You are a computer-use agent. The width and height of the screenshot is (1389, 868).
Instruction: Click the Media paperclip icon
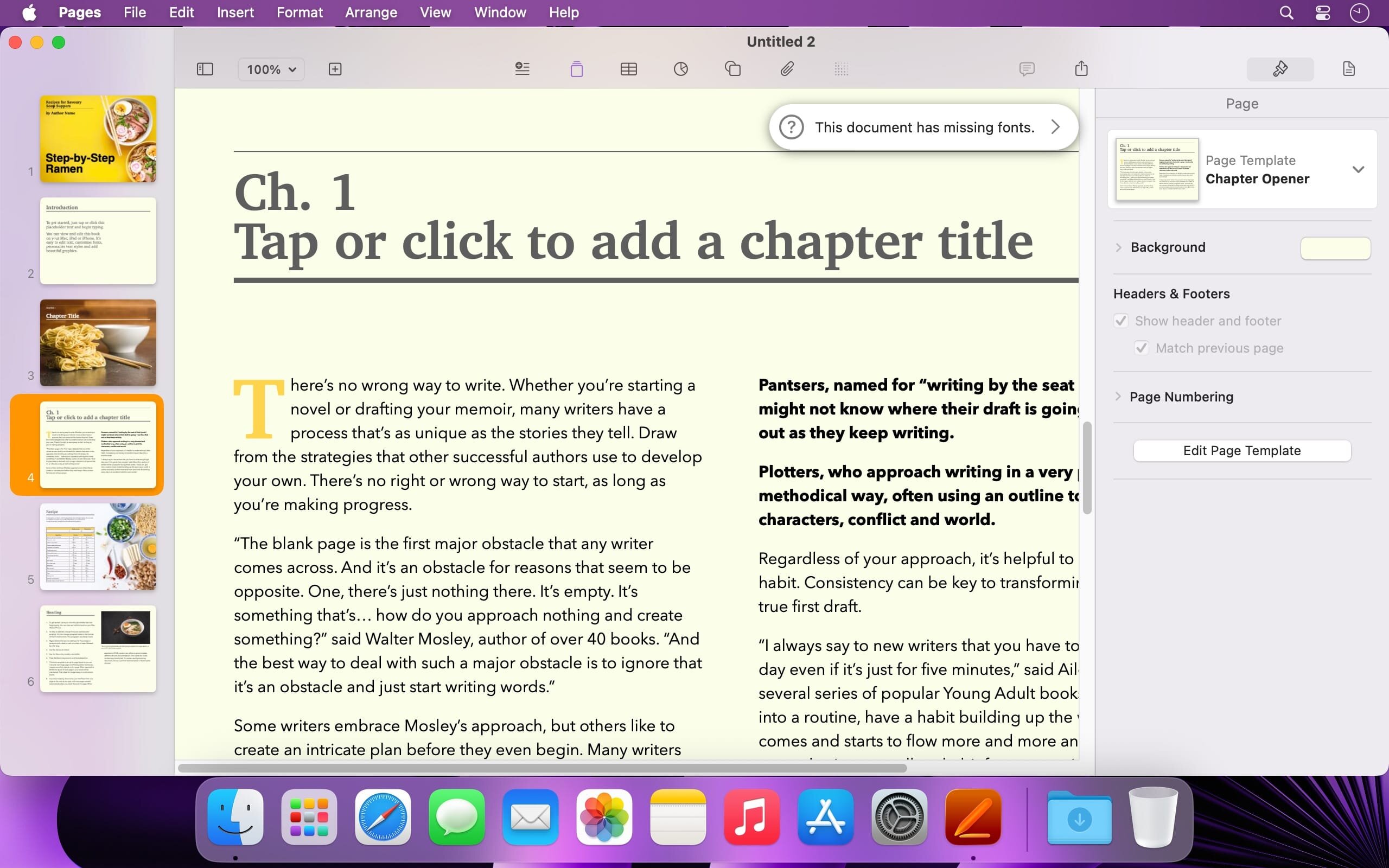[786, 69]
